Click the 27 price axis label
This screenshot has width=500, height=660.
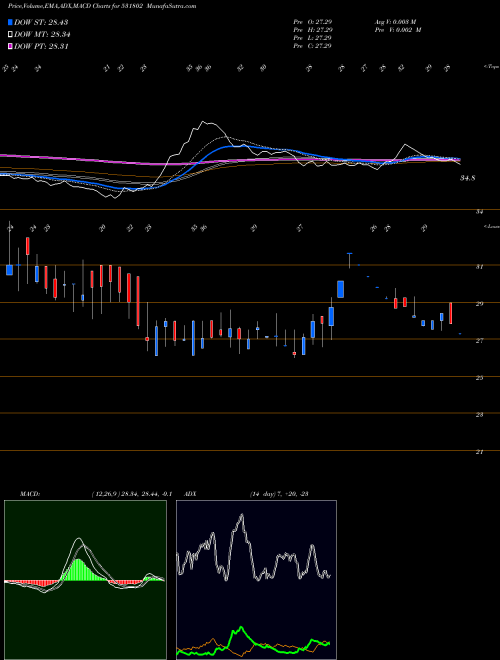point(479,341)
